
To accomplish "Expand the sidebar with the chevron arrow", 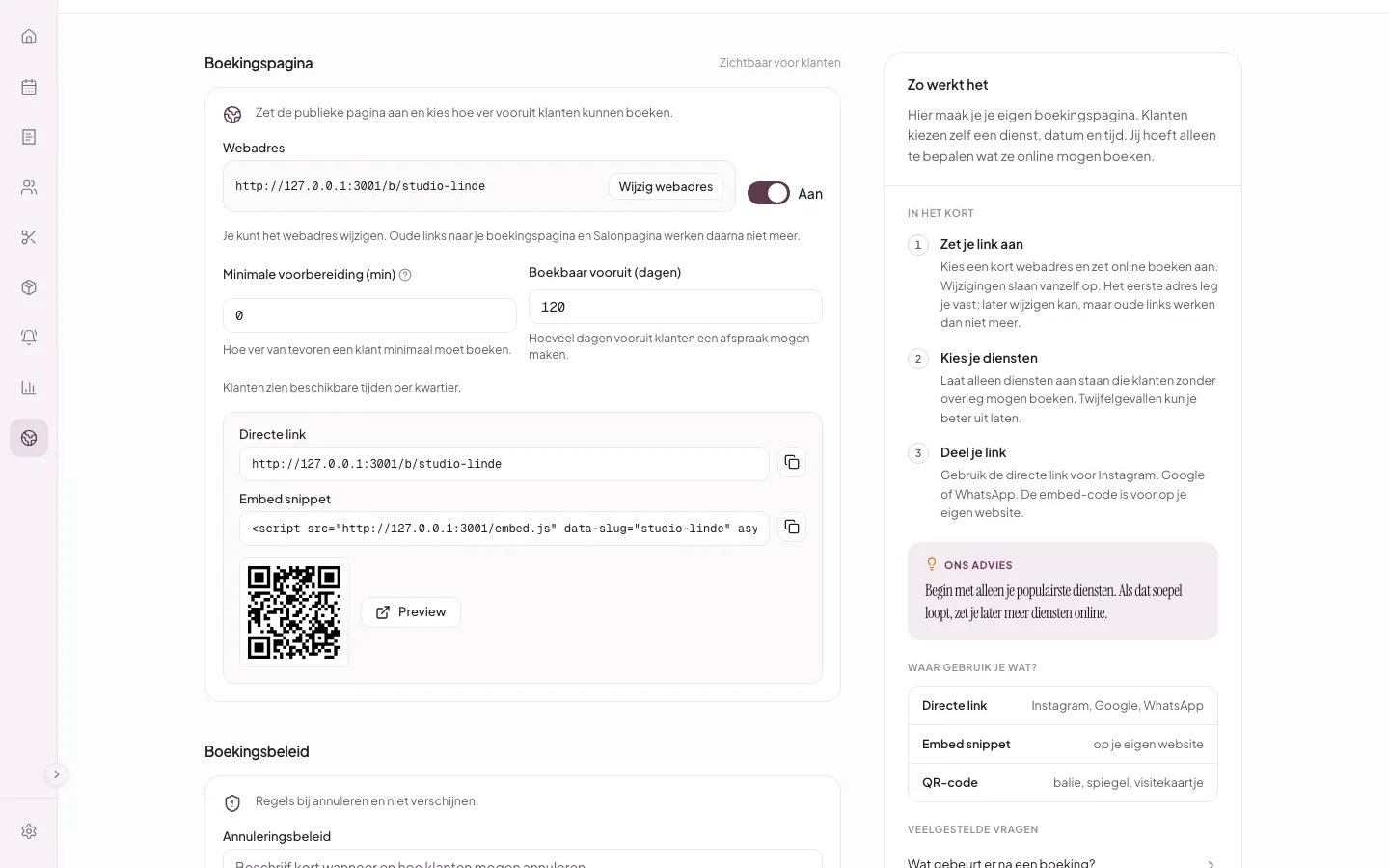I will tap(57, 774).
